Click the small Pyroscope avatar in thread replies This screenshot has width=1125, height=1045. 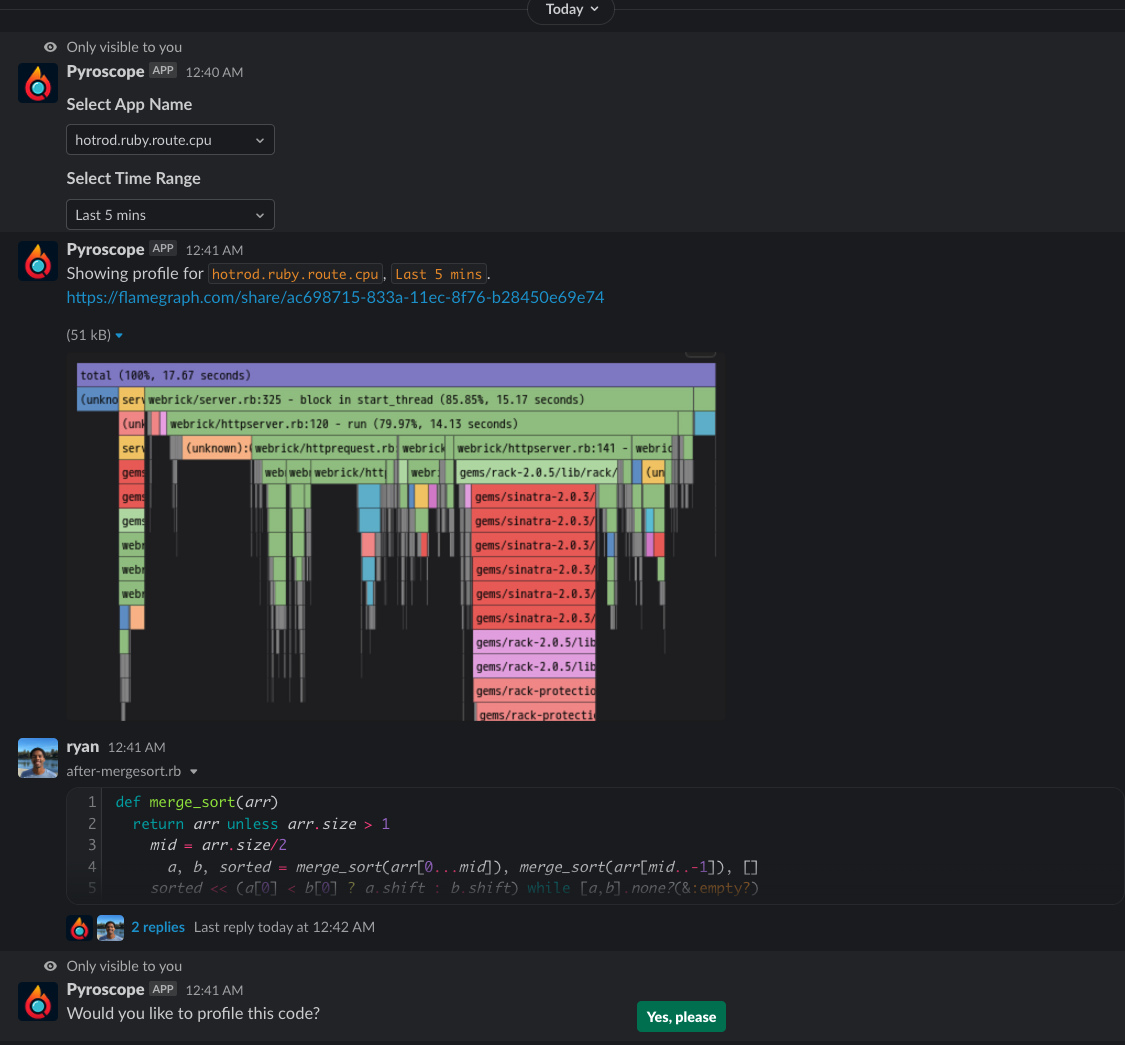click(x=80, y=927)
